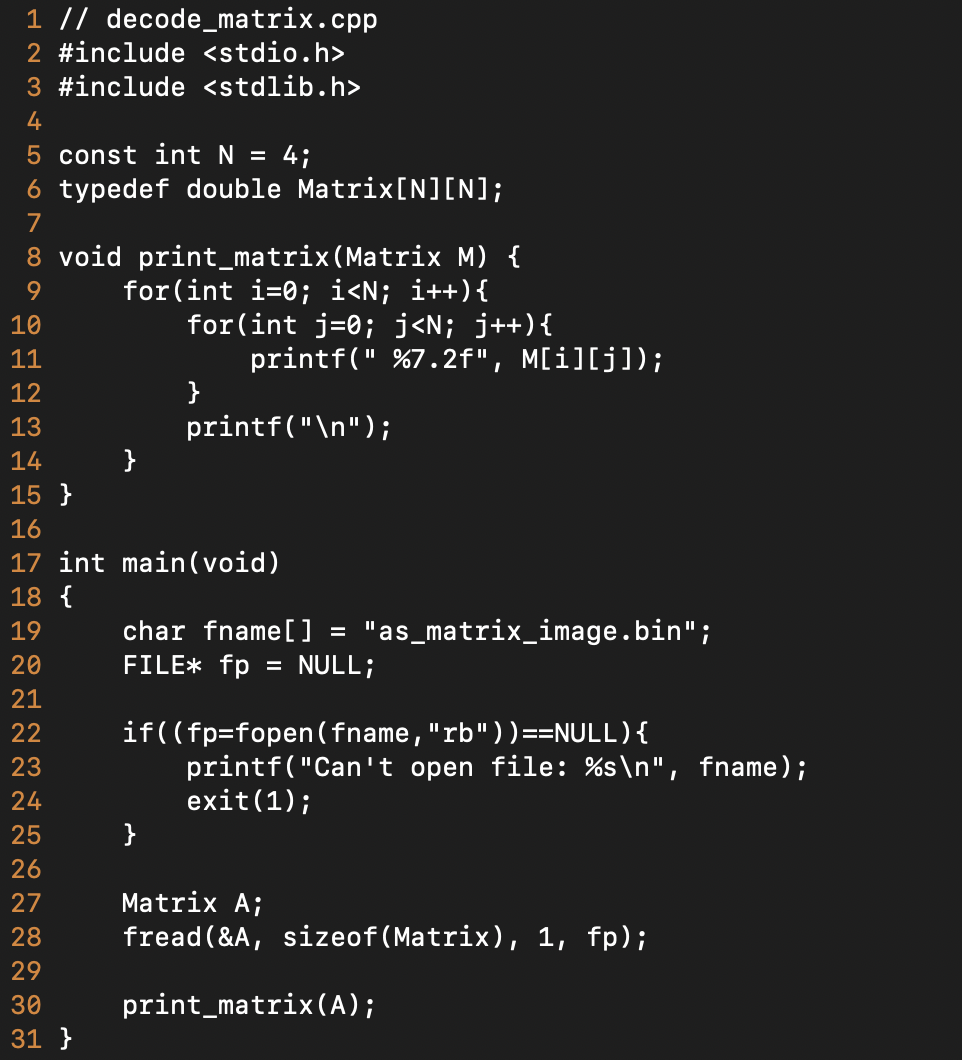The width and height of the screenshot is (962, 1060).
Task: Click the stdio.h include on line 2
Action: coord(201,53)
